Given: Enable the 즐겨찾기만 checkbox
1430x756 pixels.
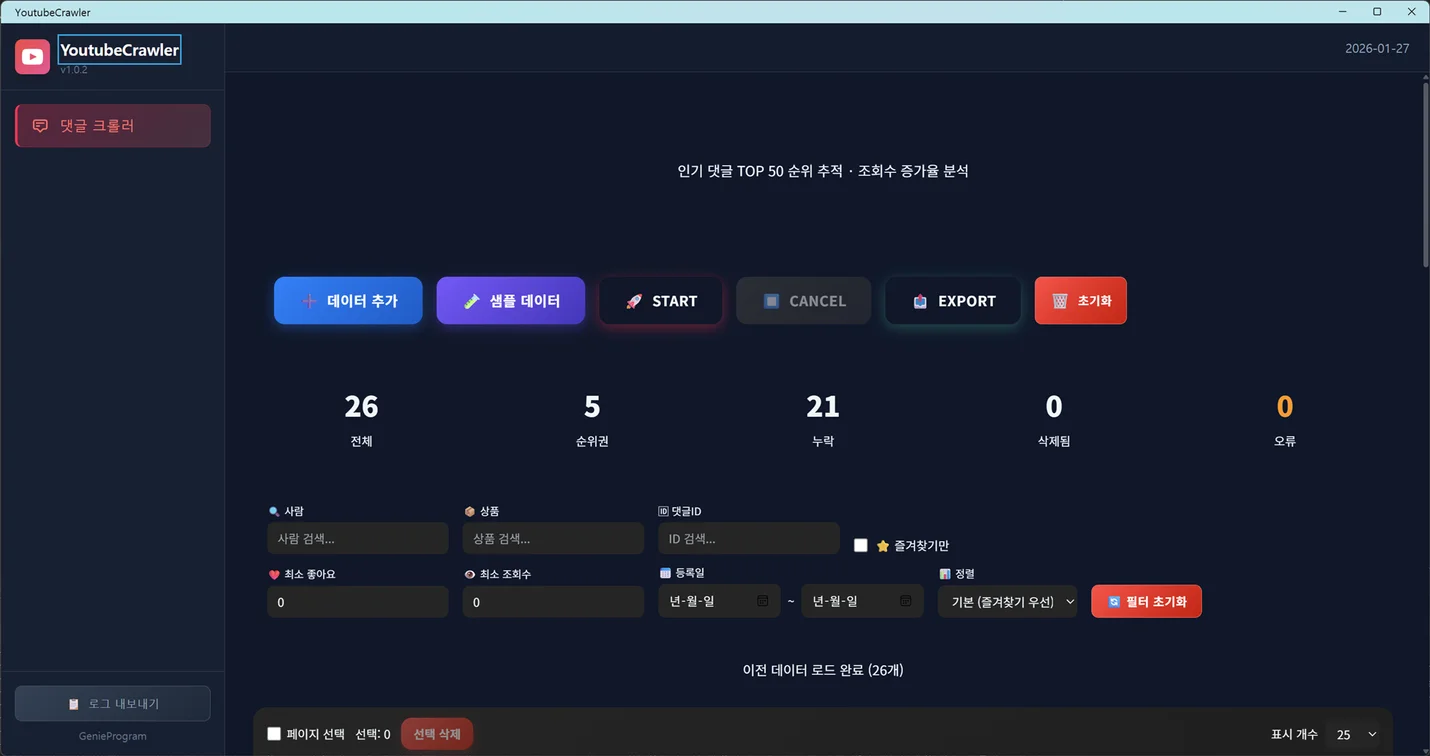Looking at the screenshot, I should [x=860, y=545].
